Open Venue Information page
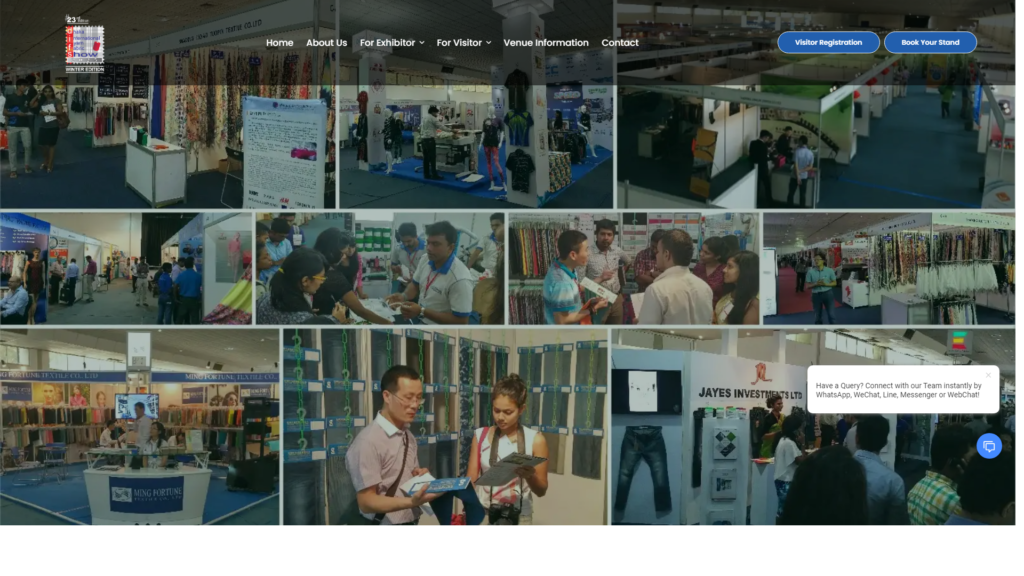This screenshot has height=576, width=1024. click(x=546, y=42)
